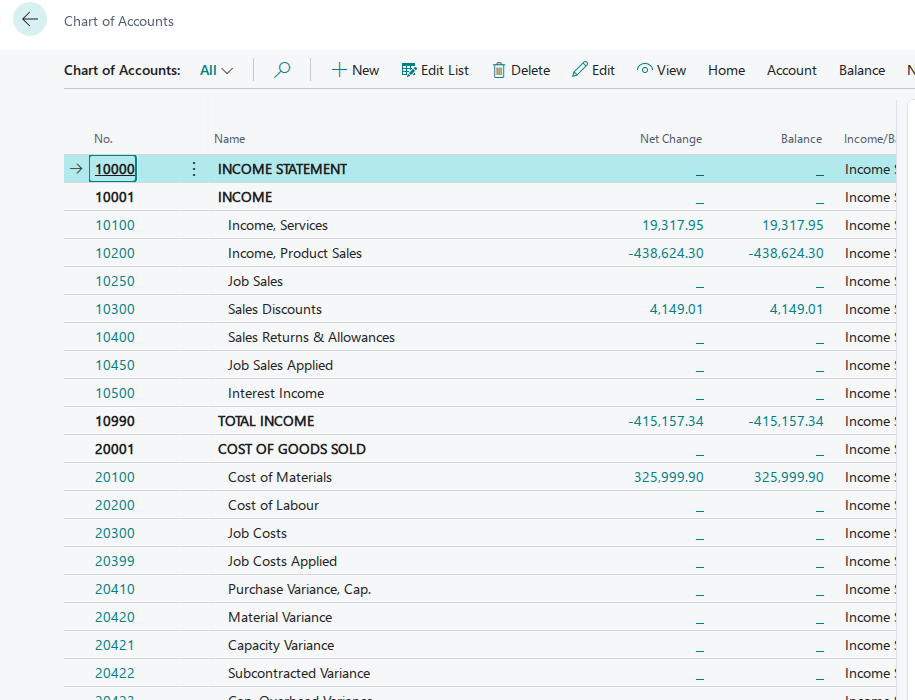Sort by the Name column header
Viewport: 915px width, 700px height.
click(x=229, y=139)
